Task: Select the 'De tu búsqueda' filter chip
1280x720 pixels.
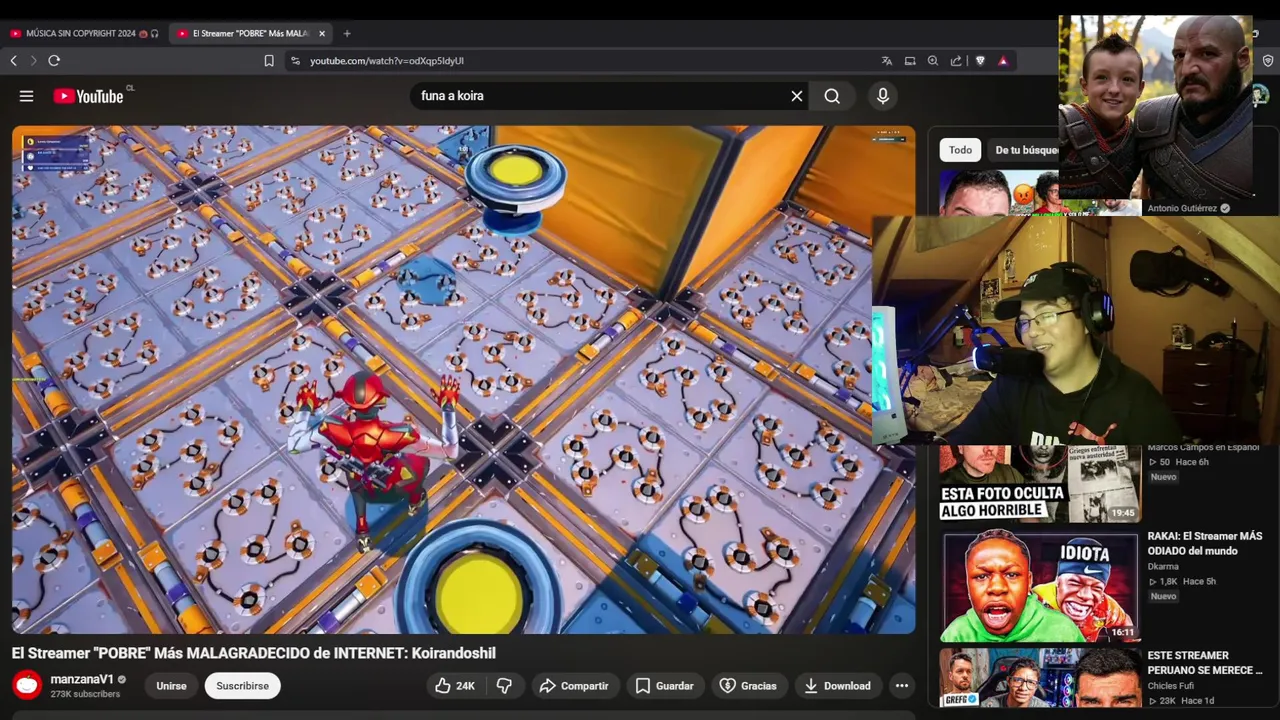Action: point(1026,150)
